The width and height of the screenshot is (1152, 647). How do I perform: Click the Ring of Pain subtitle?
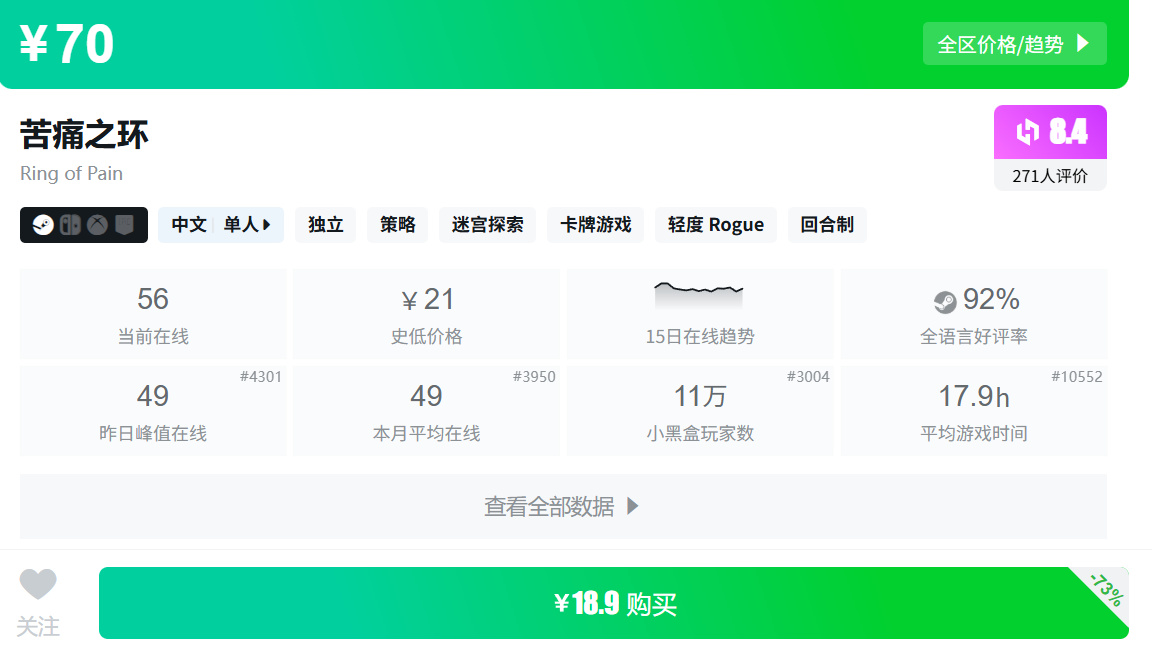[71, 173]
